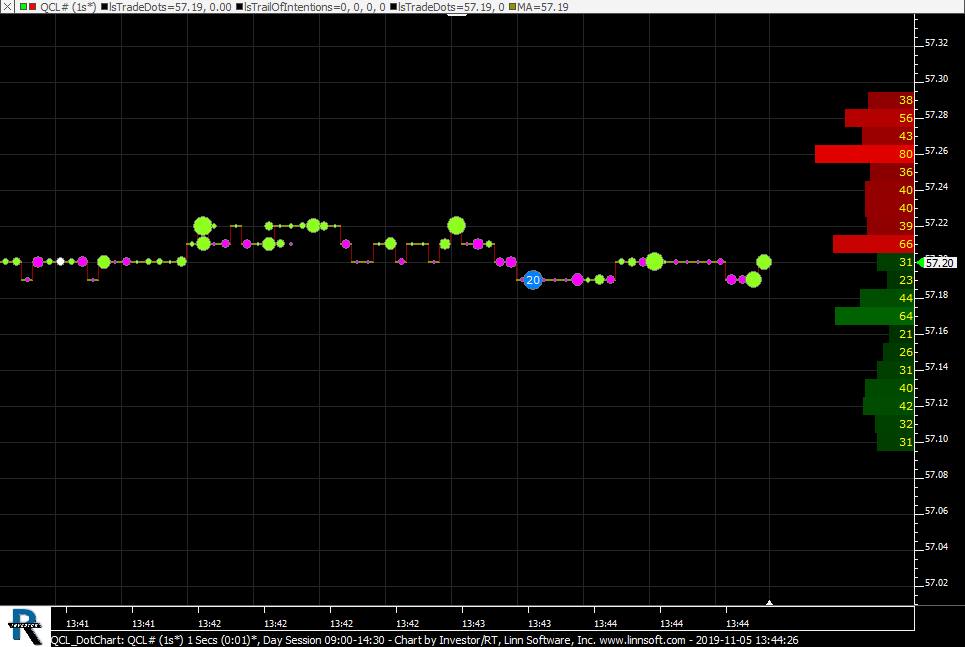965x647 pixels.
Task: Click the red volume bar labeled 38
Action: pos(891,100)
